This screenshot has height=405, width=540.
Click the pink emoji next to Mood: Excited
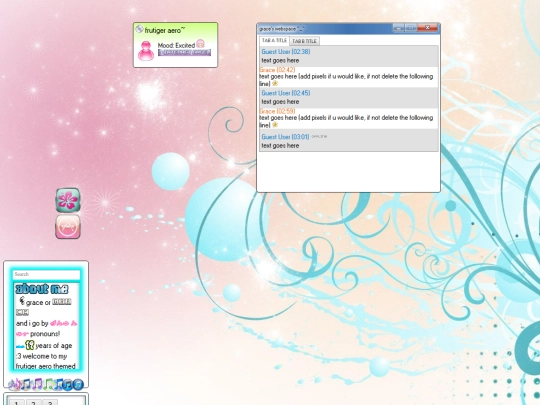pos(200,44)
